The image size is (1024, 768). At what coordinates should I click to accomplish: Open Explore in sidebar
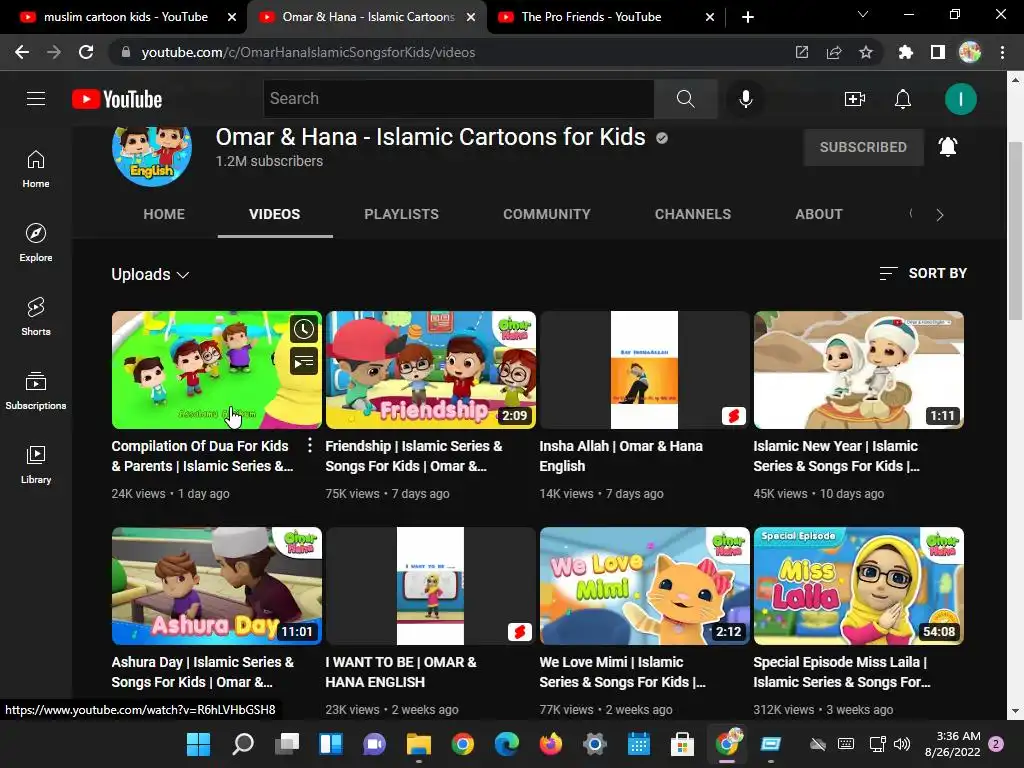pos(36,242)
